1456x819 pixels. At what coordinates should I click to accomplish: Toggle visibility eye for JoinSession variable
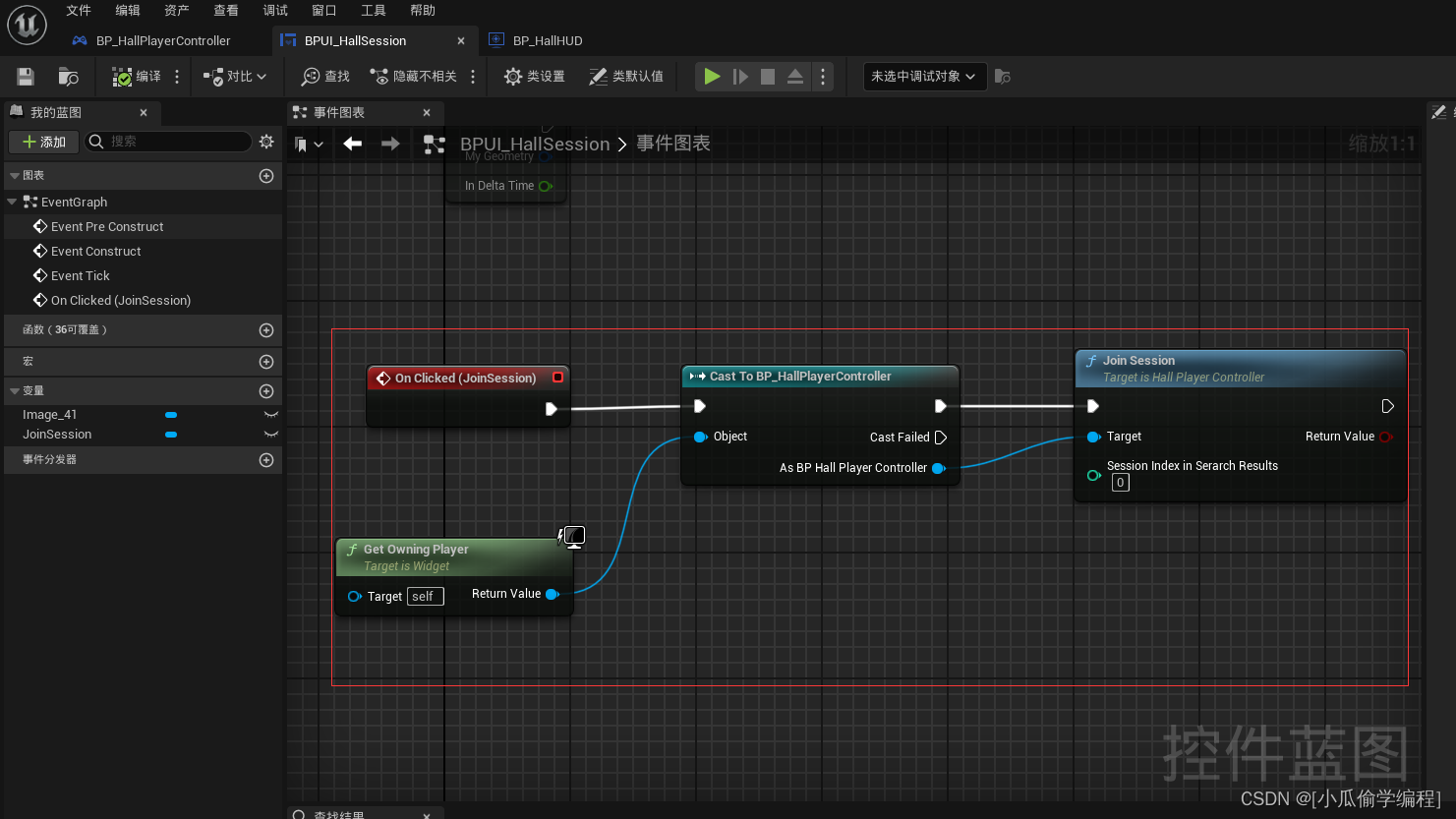271,434
